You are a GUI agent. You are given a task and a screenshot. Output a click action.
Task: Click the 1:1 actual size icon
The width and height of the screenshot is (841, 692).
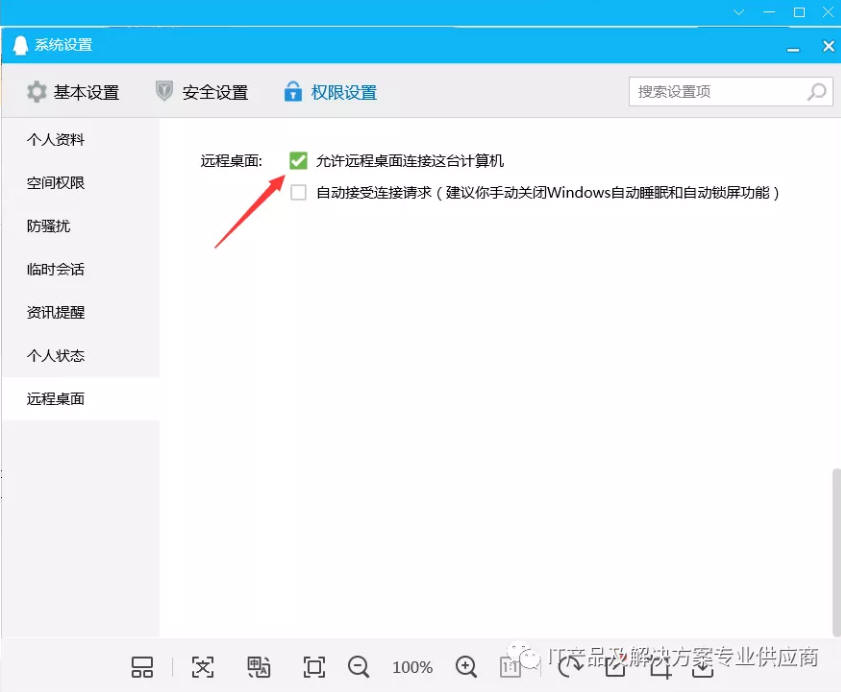pos(510,667)
